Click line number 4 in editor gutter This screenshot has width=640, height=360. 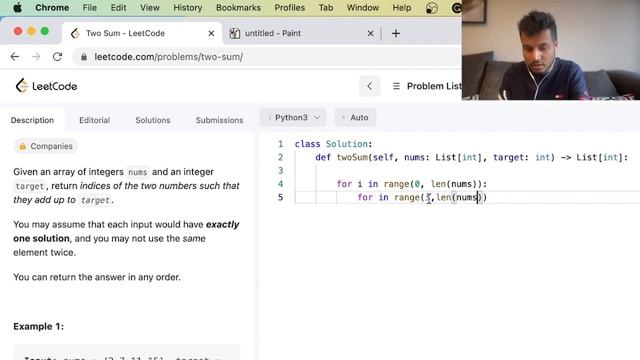pos(280,184)
